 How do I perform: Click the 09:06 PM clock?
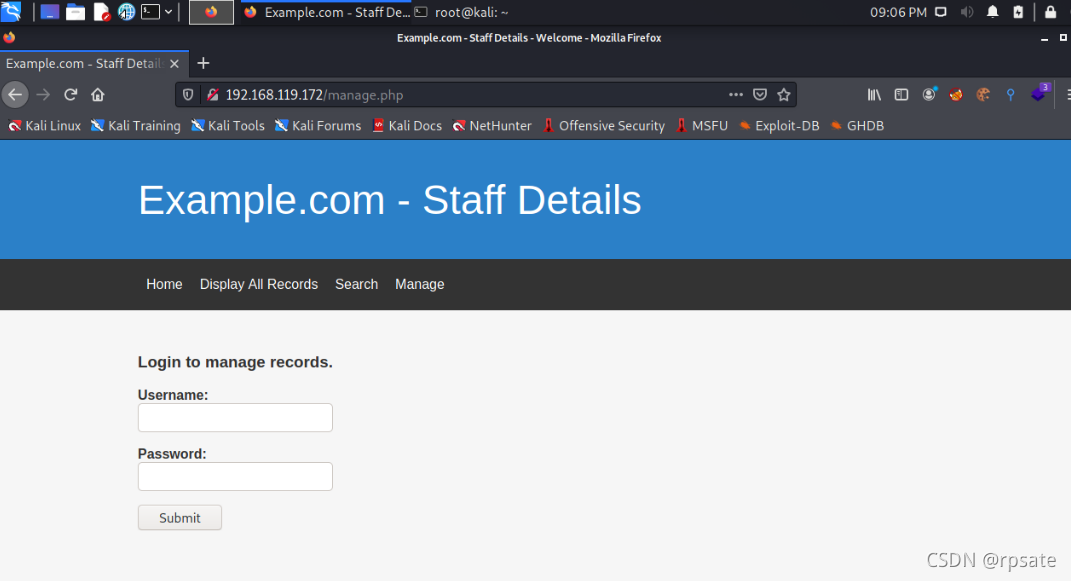(898, 12)
